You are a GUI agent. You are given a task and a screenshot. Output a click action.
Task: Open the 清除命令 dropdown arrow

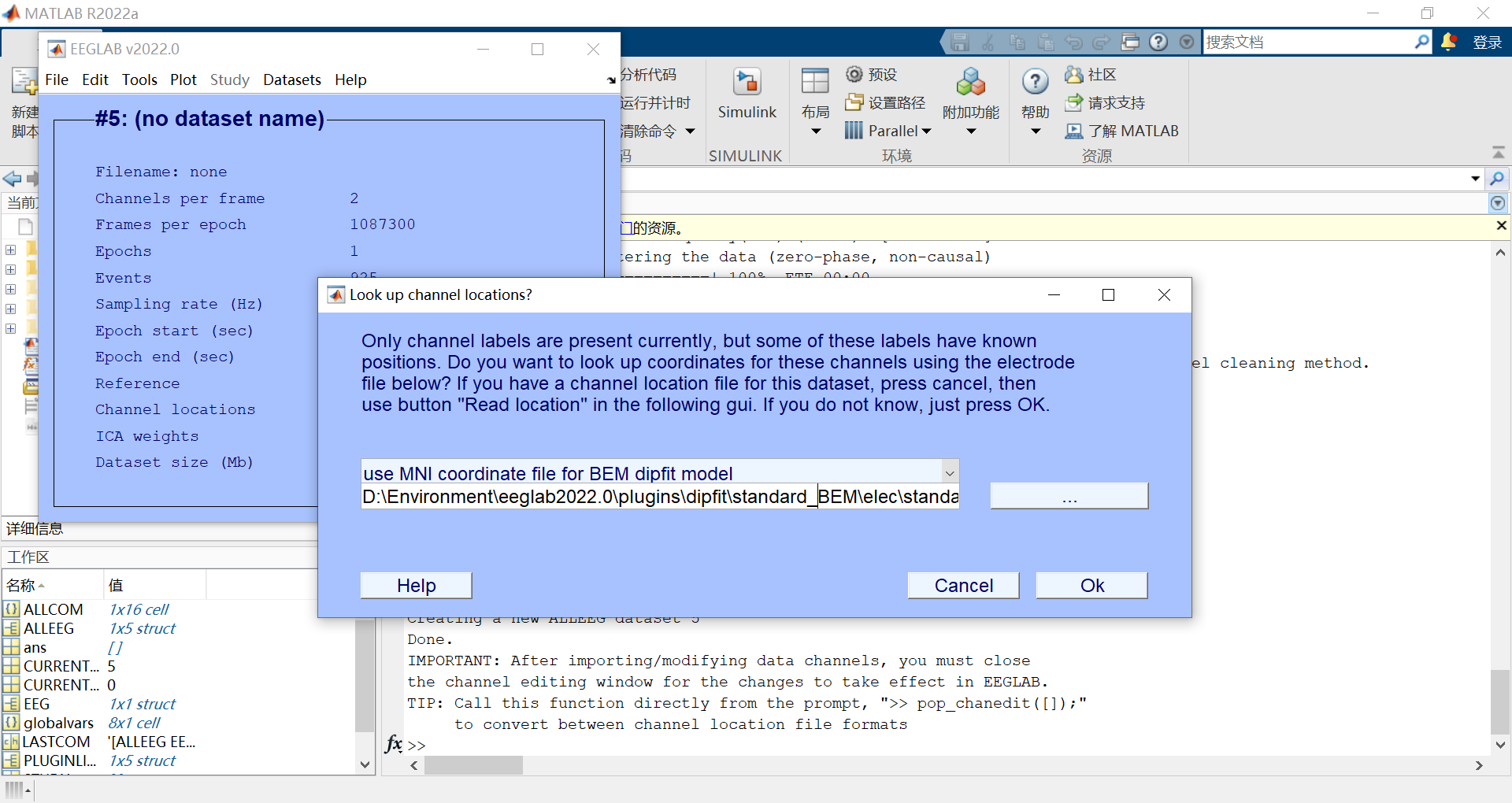[x=690, y=131]
